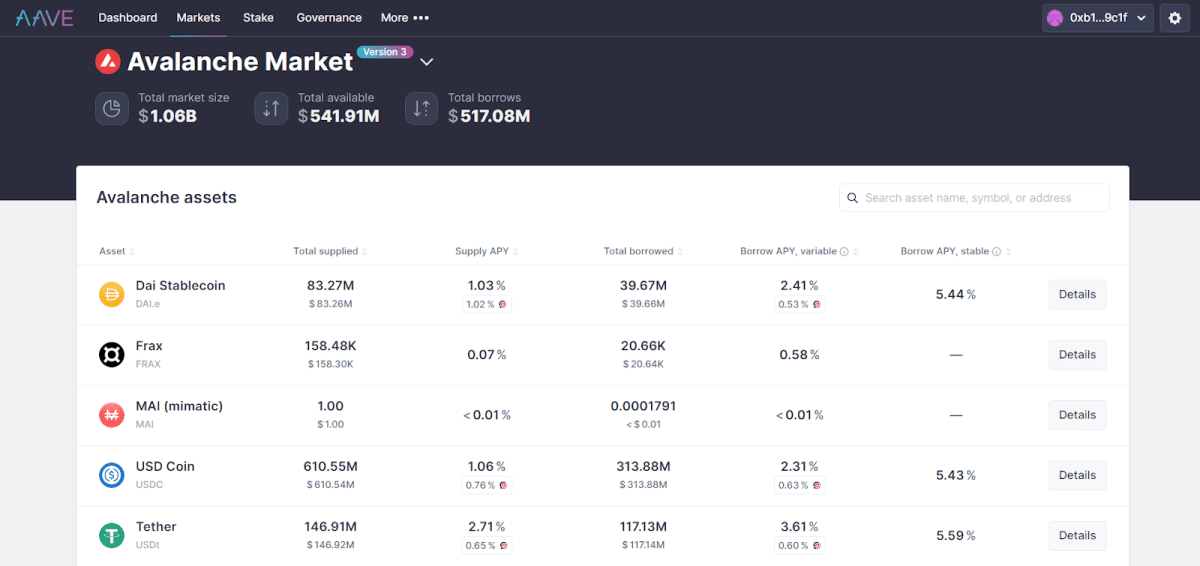Click the MAI (mimatic) token icon
Image resolution: width=1200 pixels, height=566 pixels.
point(111,415)
